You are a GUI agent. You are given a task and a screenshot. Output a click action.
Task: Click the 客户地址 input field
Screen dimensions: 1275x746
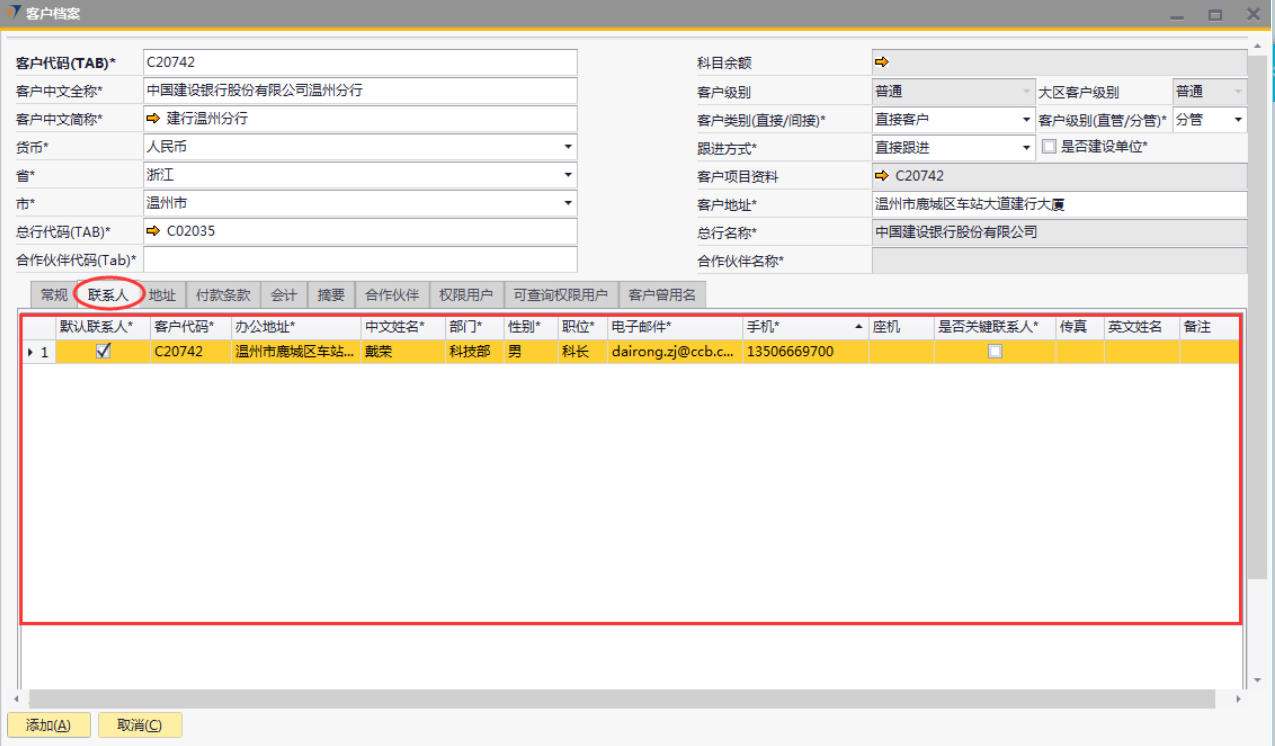(1058, 204)
